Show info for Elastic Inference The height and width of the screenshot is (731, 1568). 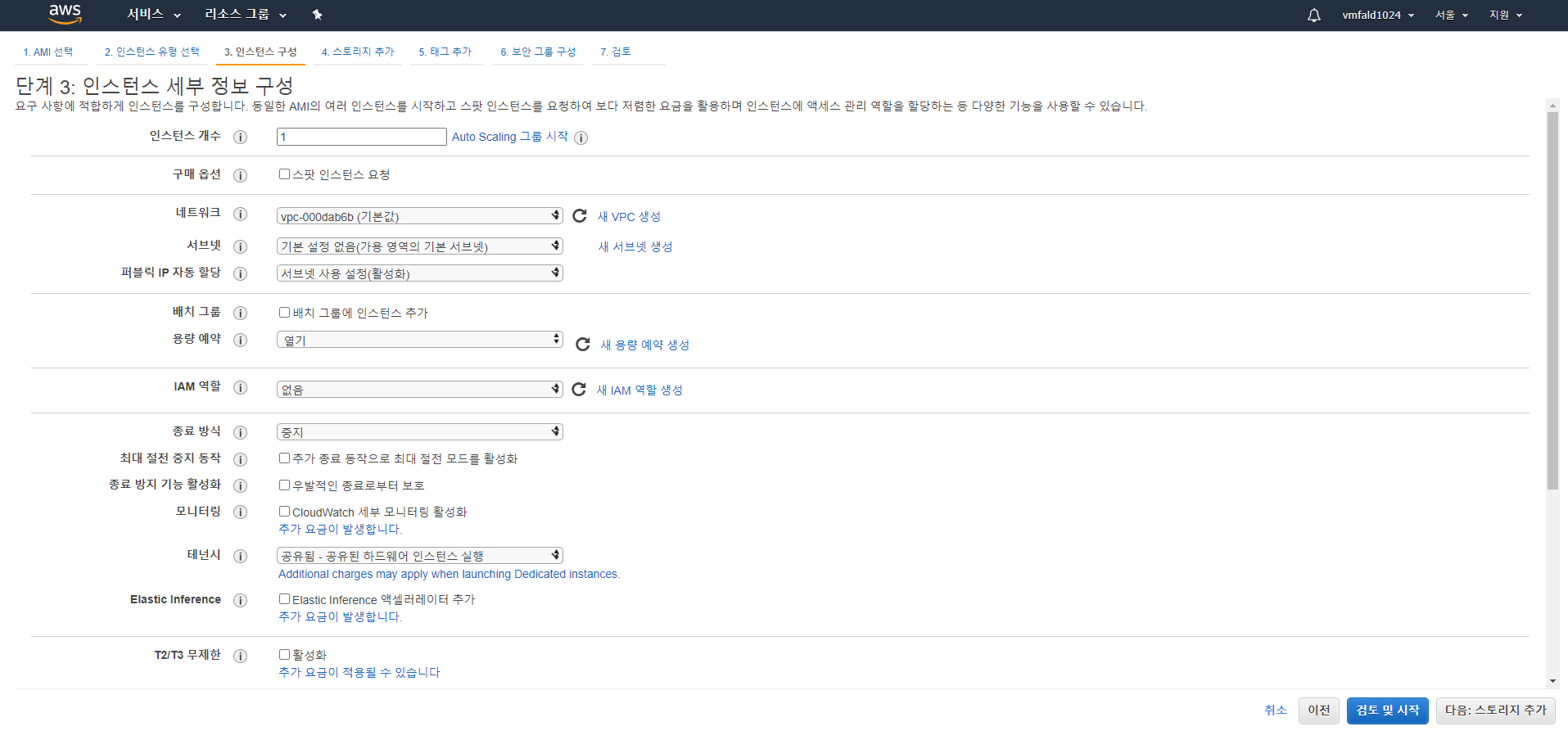click(x=241, y=600)
